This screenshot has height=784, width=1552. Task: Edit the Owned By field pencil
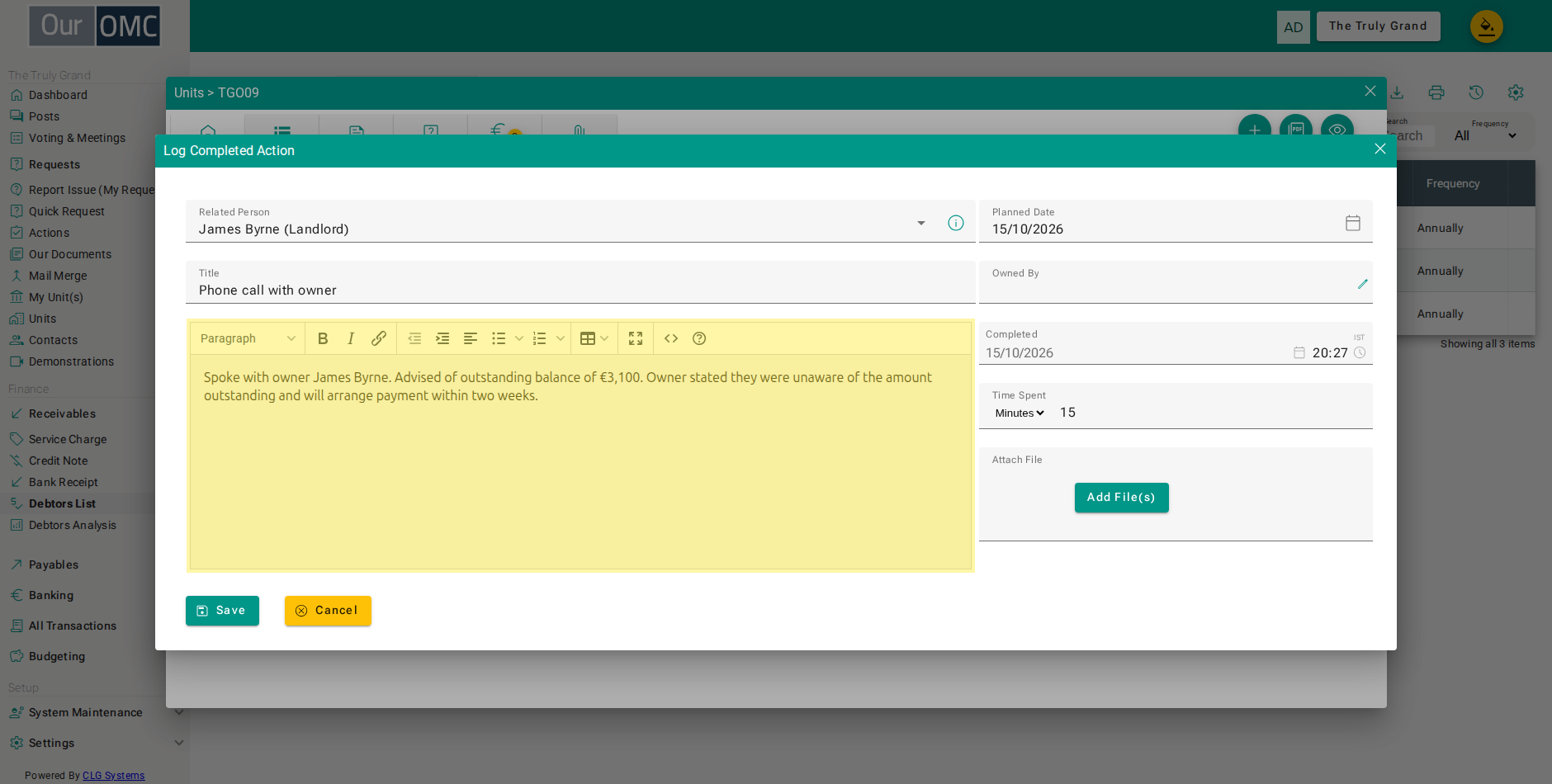1363,284
